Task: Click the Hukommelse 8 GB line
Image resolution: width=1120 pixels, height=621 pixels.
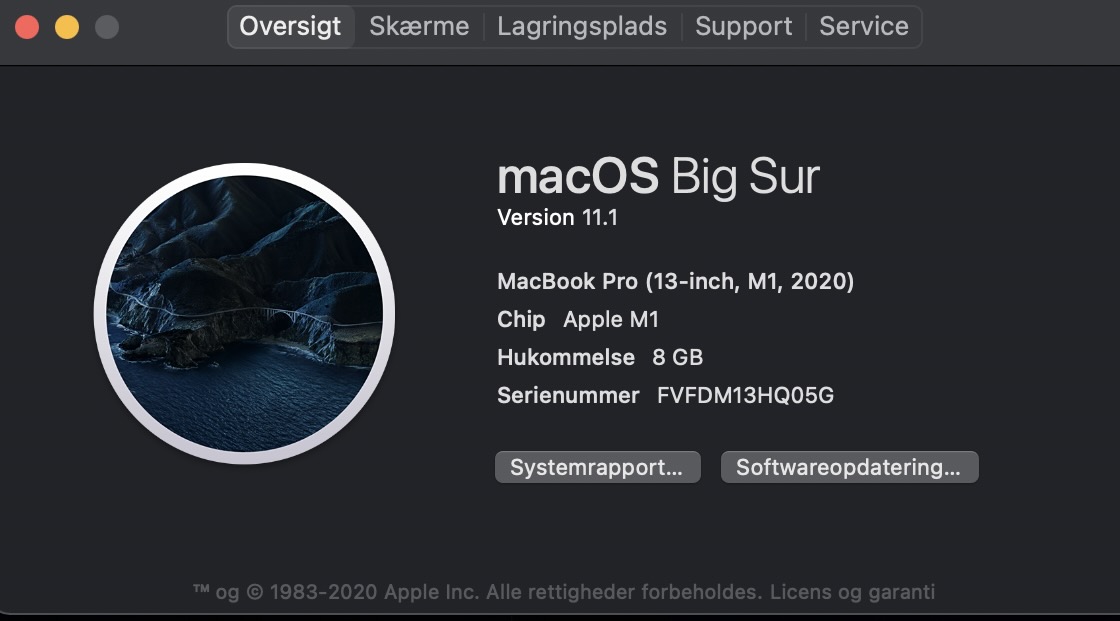Action: 600,357
